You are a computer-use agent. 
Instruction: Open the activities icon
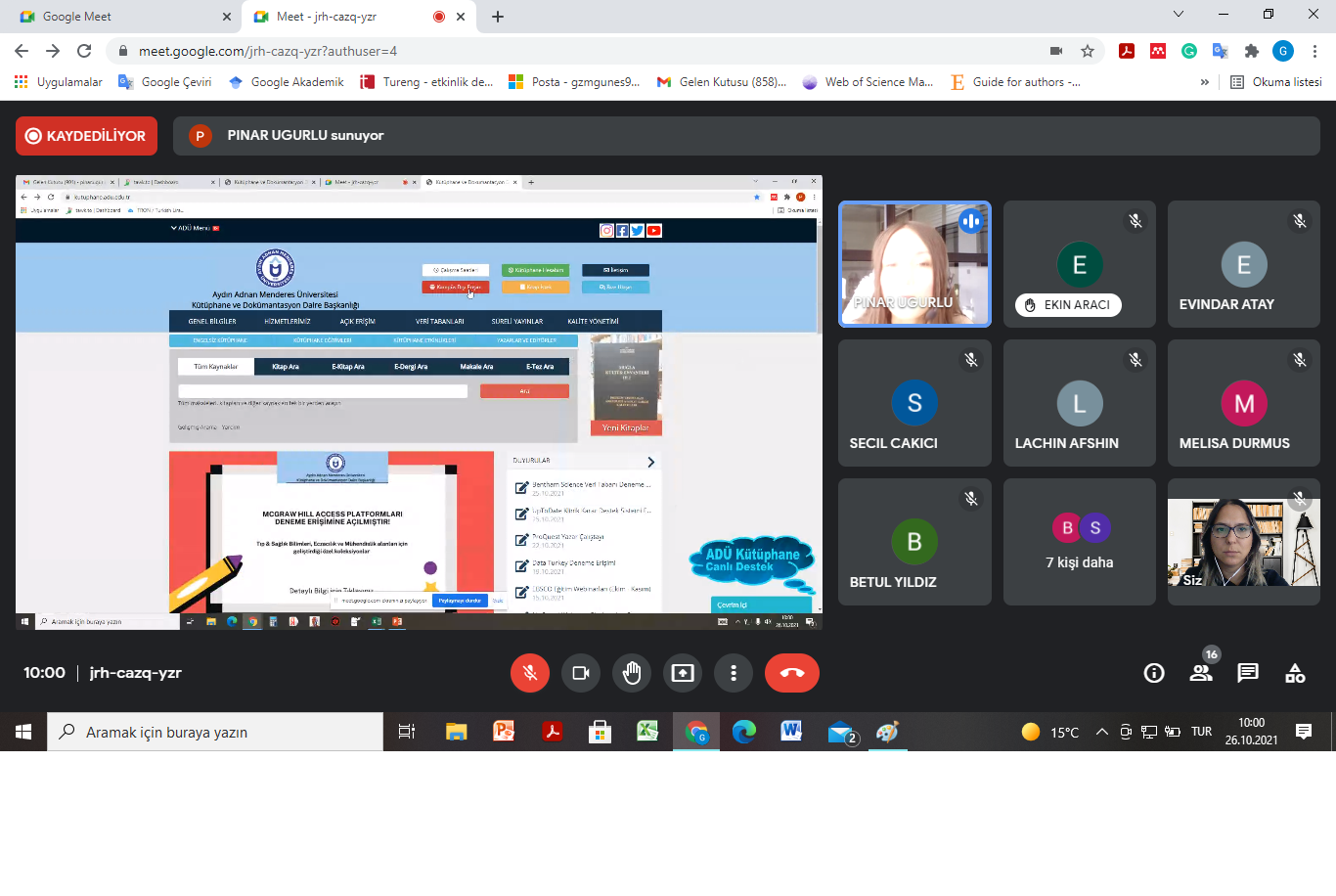click(1295, 673)
